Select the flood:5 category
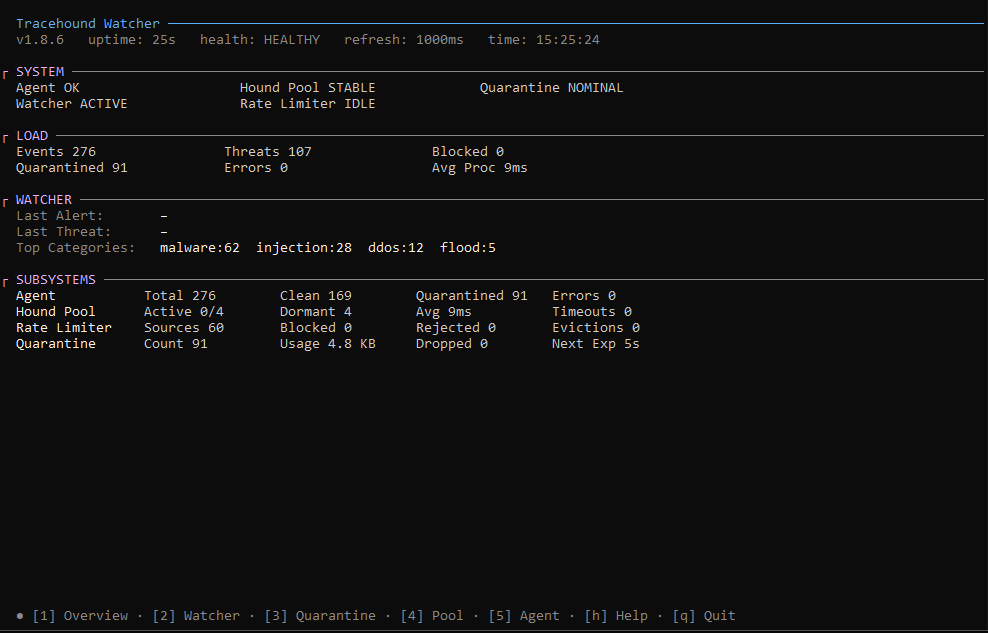988x633 pixels. 468,248
